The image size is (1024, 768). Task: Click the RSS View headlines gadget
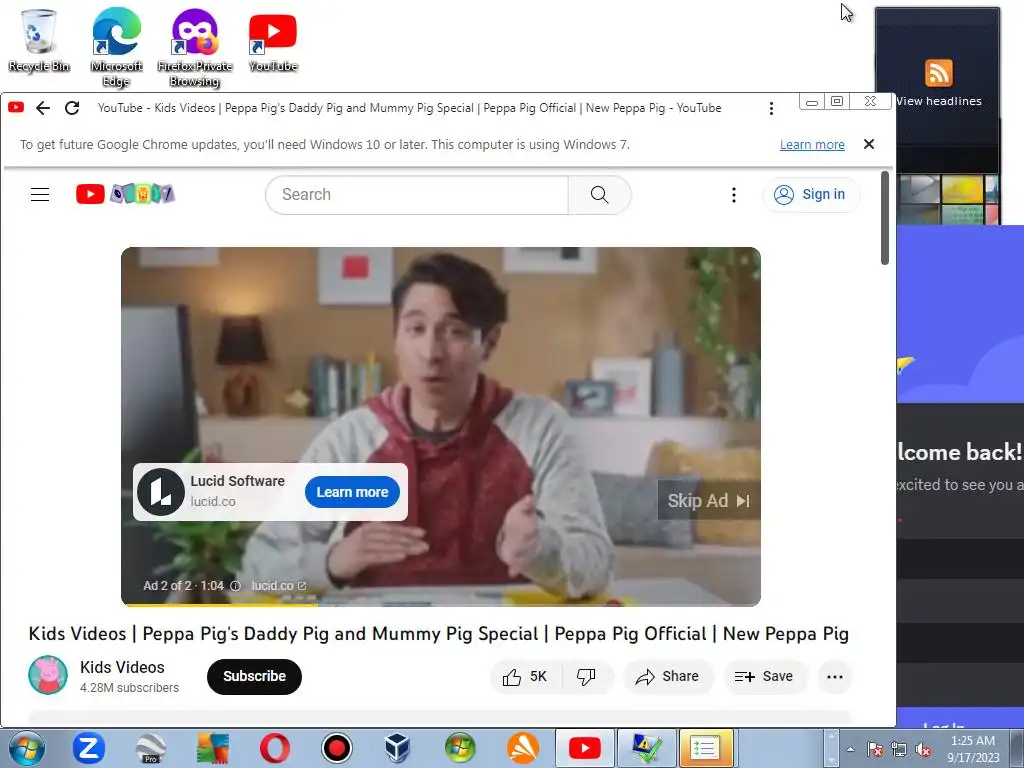tap(938, 83)
